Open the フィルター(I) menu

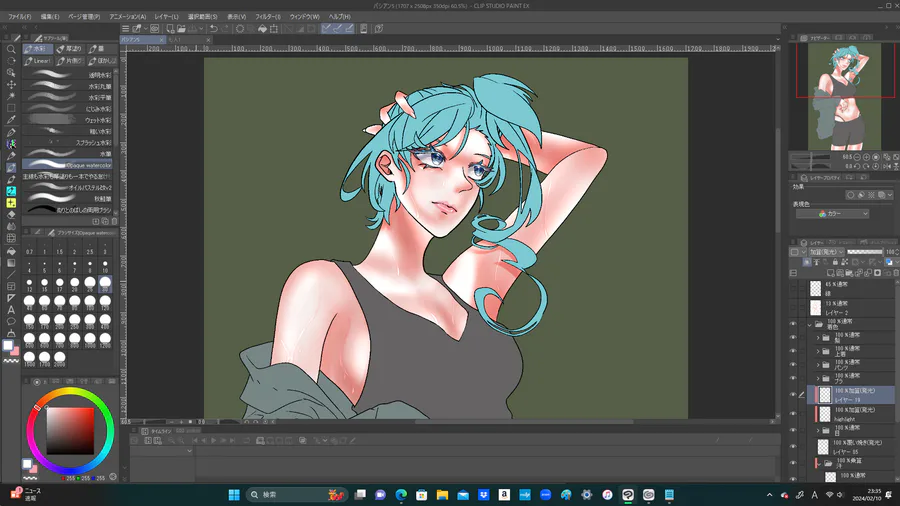268,17
